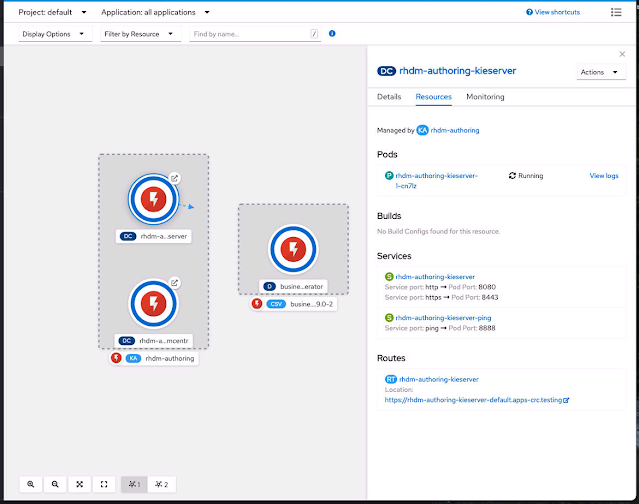639x504 pixels.
Task: Select layout 2 in graph controls
Action: tap(161, 484)
